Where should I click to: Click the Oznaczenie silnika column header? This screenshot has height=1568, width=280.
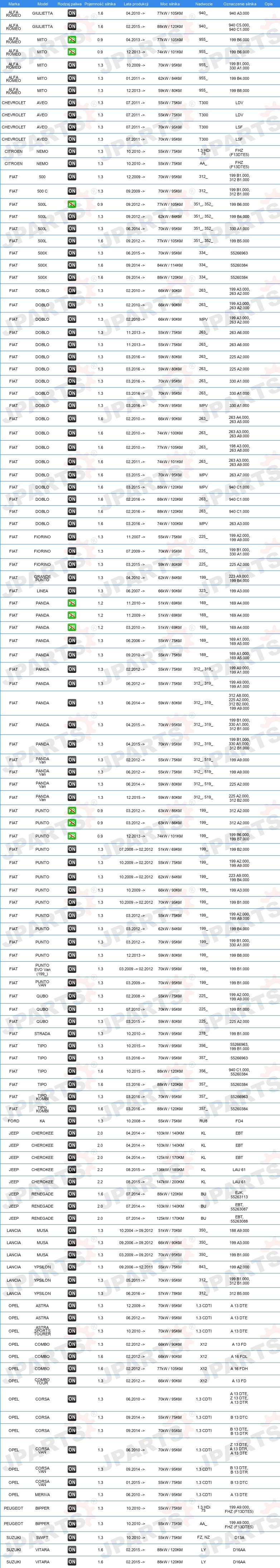[x=239, y=4]
